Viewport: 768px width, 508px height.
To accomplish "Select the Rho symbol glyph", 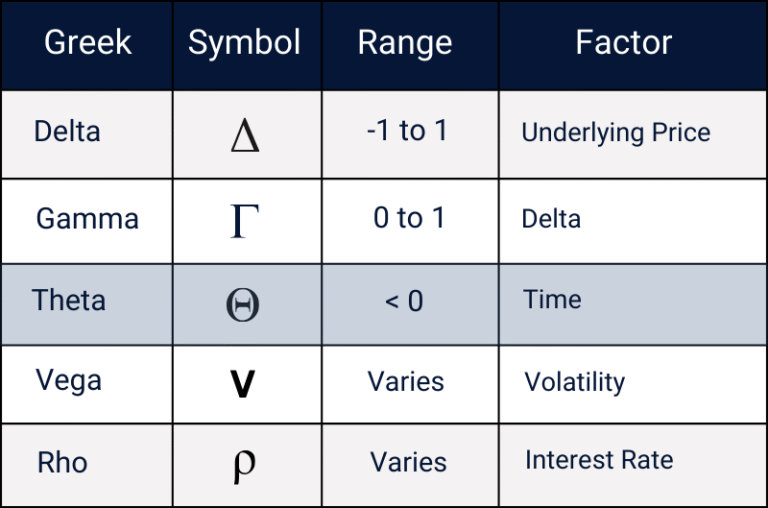I will point(244,465).
